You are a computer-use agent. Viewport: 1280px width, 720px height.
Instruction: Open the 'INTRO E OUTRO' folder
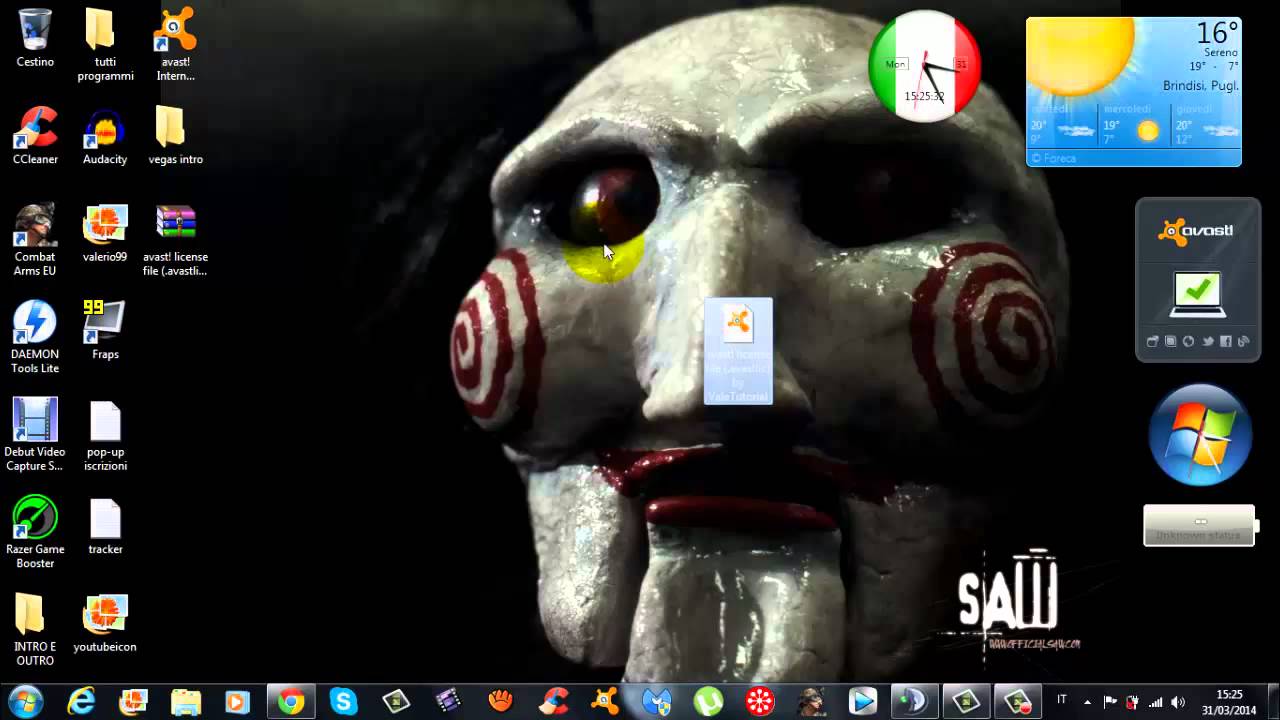[35, 630]
